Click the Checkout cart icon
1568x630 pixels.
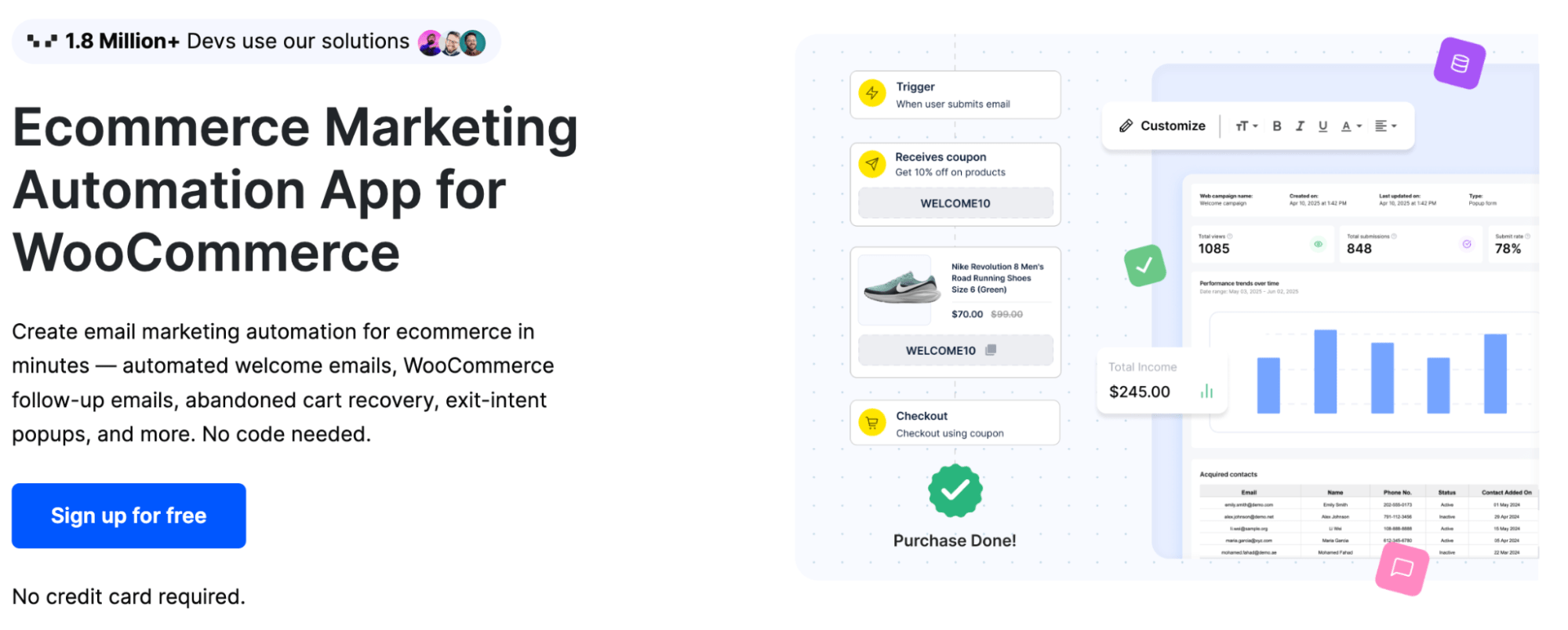coord(871,422)
